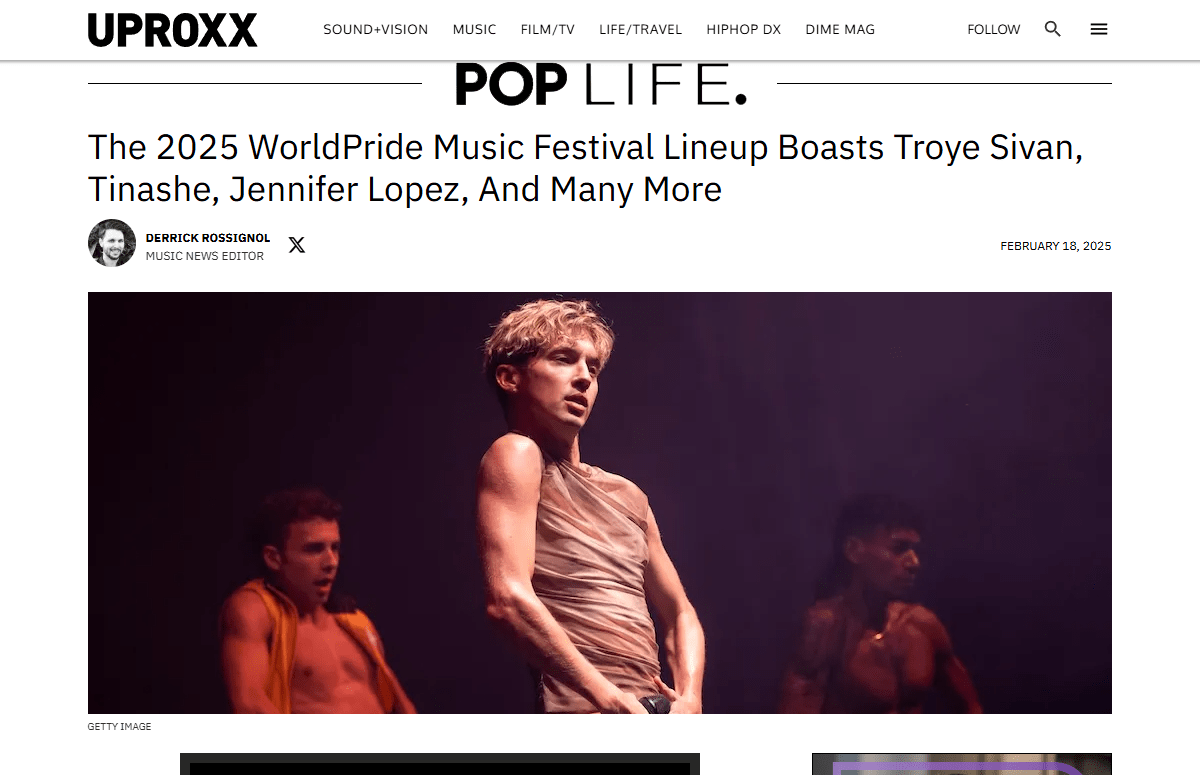Click the February 18, 2025 date
This screenshot has width=1200, height=775.
[x=1056, y=246]
